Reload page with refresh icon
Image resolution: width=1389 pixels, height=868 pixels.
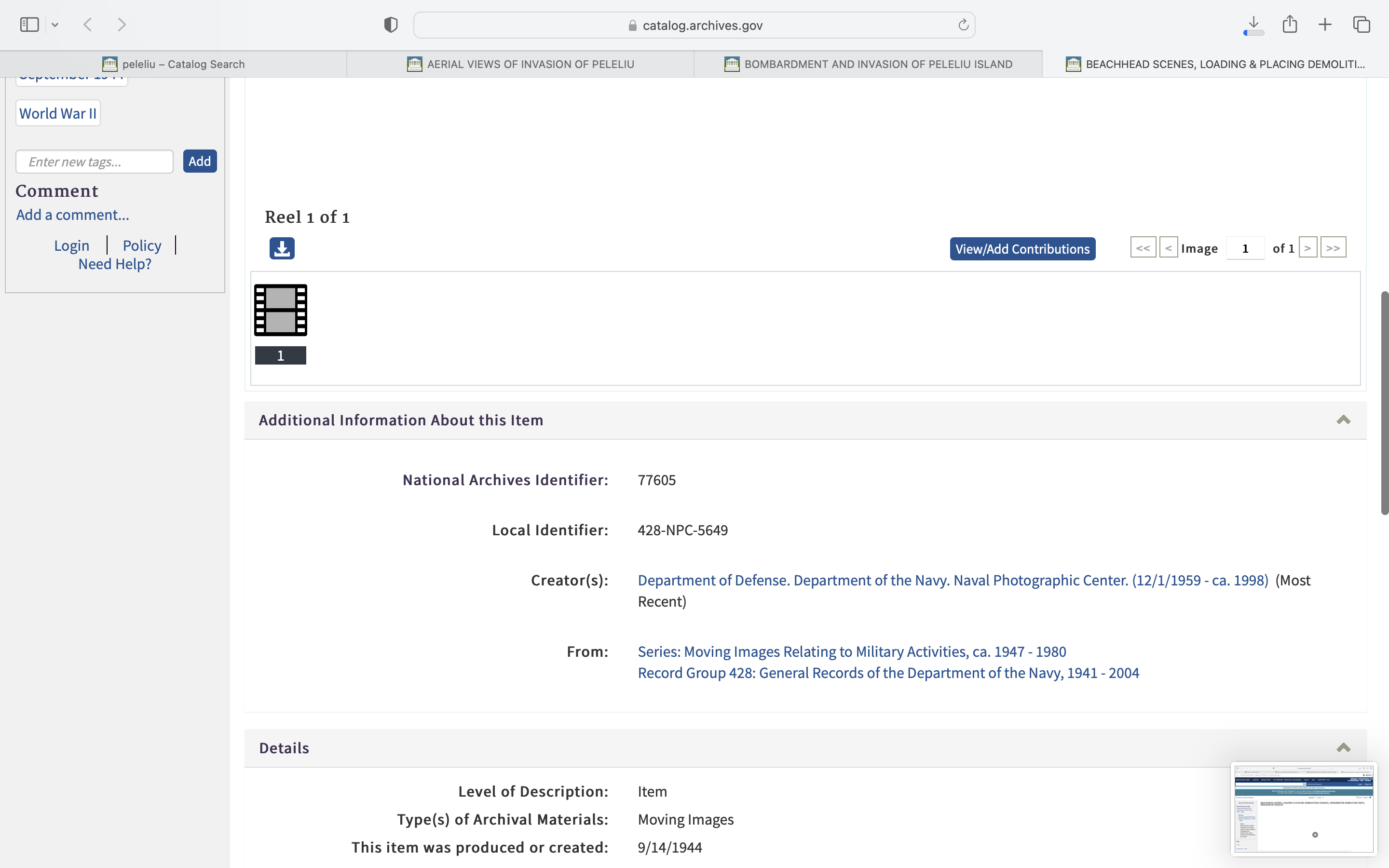[x=963, y=25]
